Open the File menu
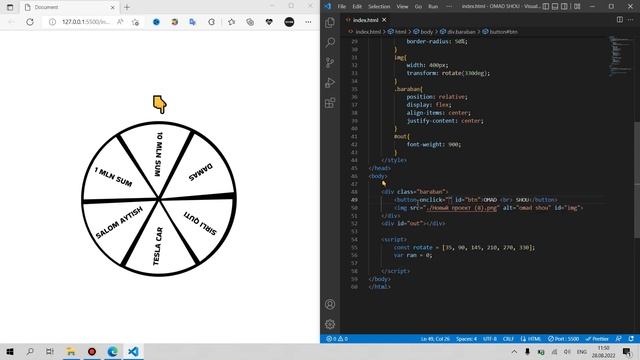The image size is (640, 360). pyautogui.click(x=342, y=7)
